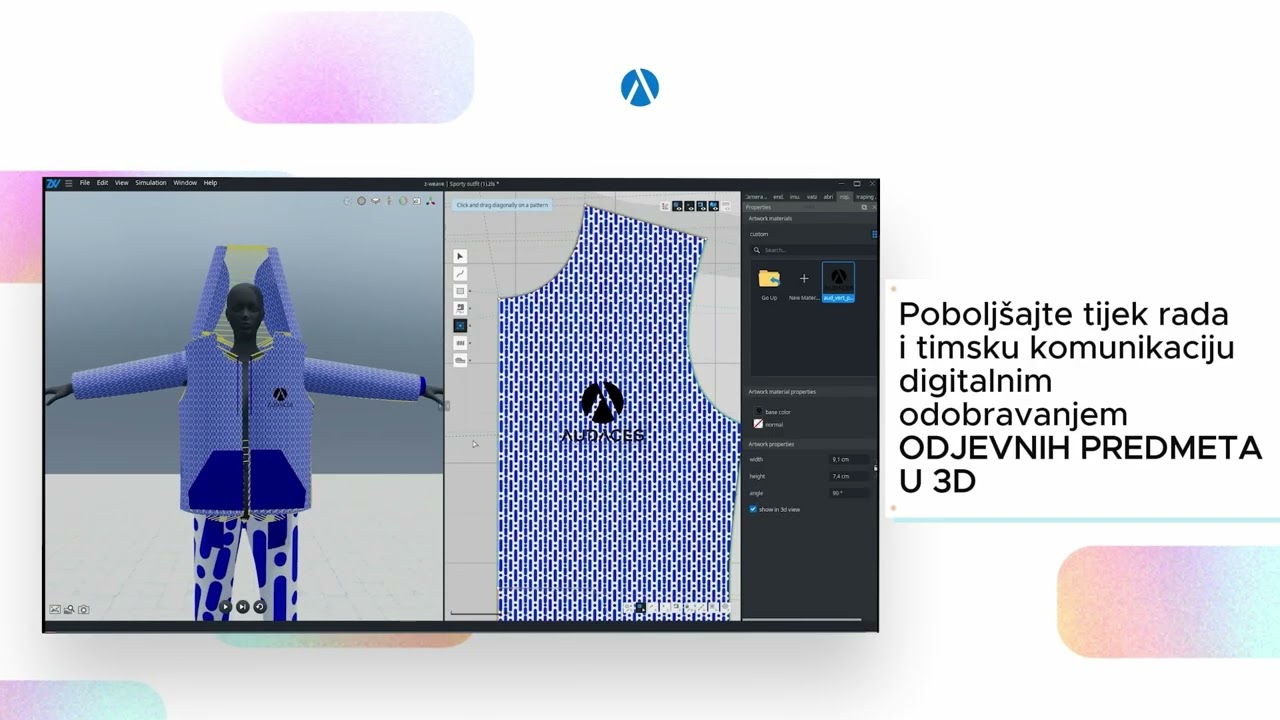1280x720 pixels.
Task: Select the shoe-shaped tool at toolbar bottom
Action: click(460, 359)
